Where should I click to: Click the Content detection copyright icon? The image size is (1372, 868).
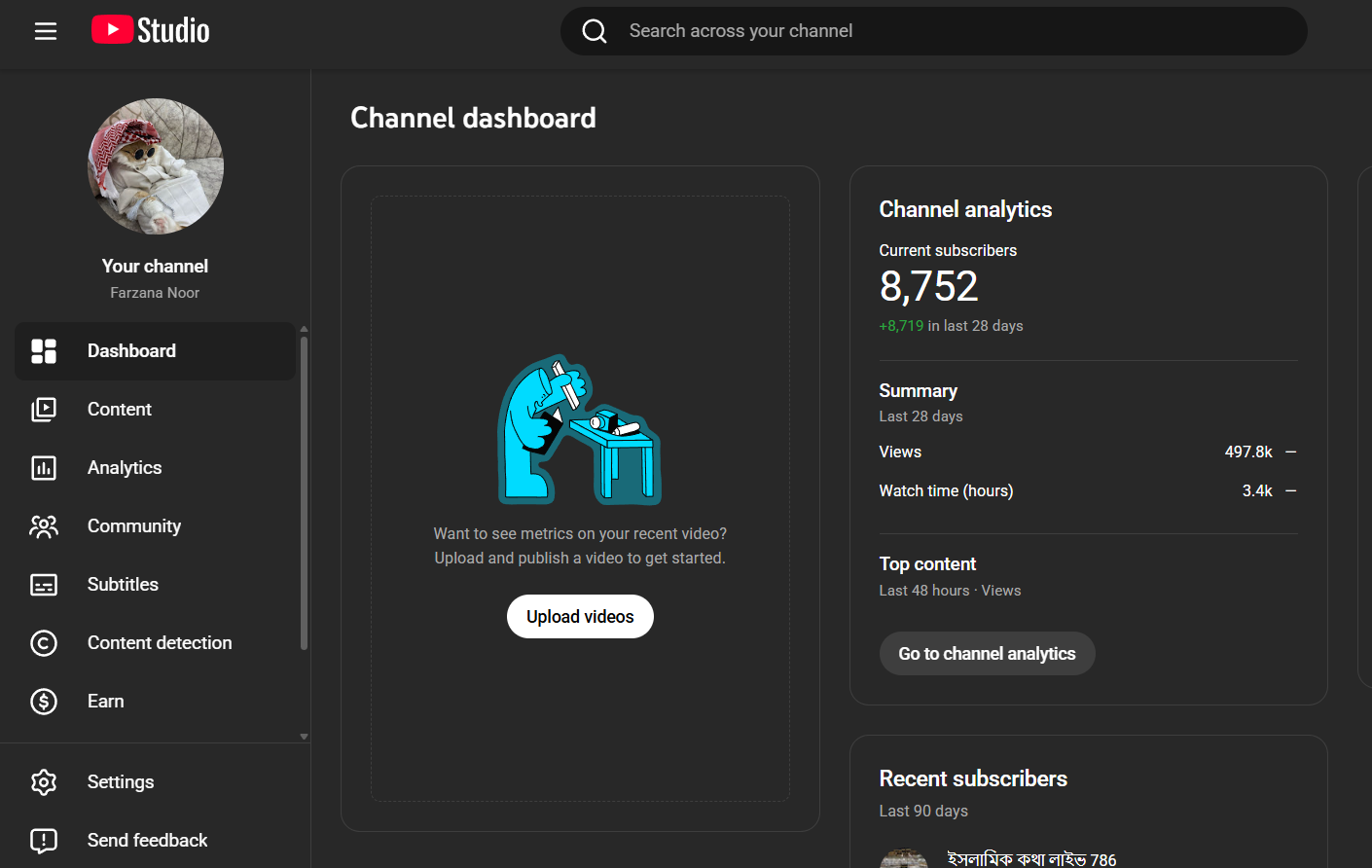44,643
